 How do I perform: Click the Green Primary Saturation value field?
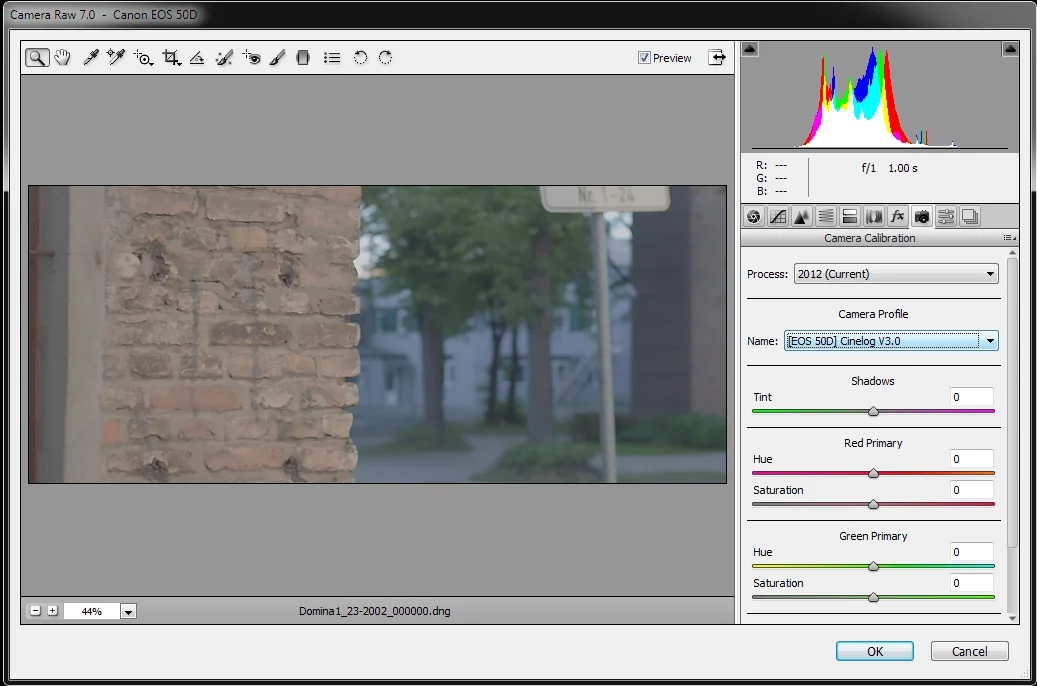pyautogui.click(x=972, y=583)
